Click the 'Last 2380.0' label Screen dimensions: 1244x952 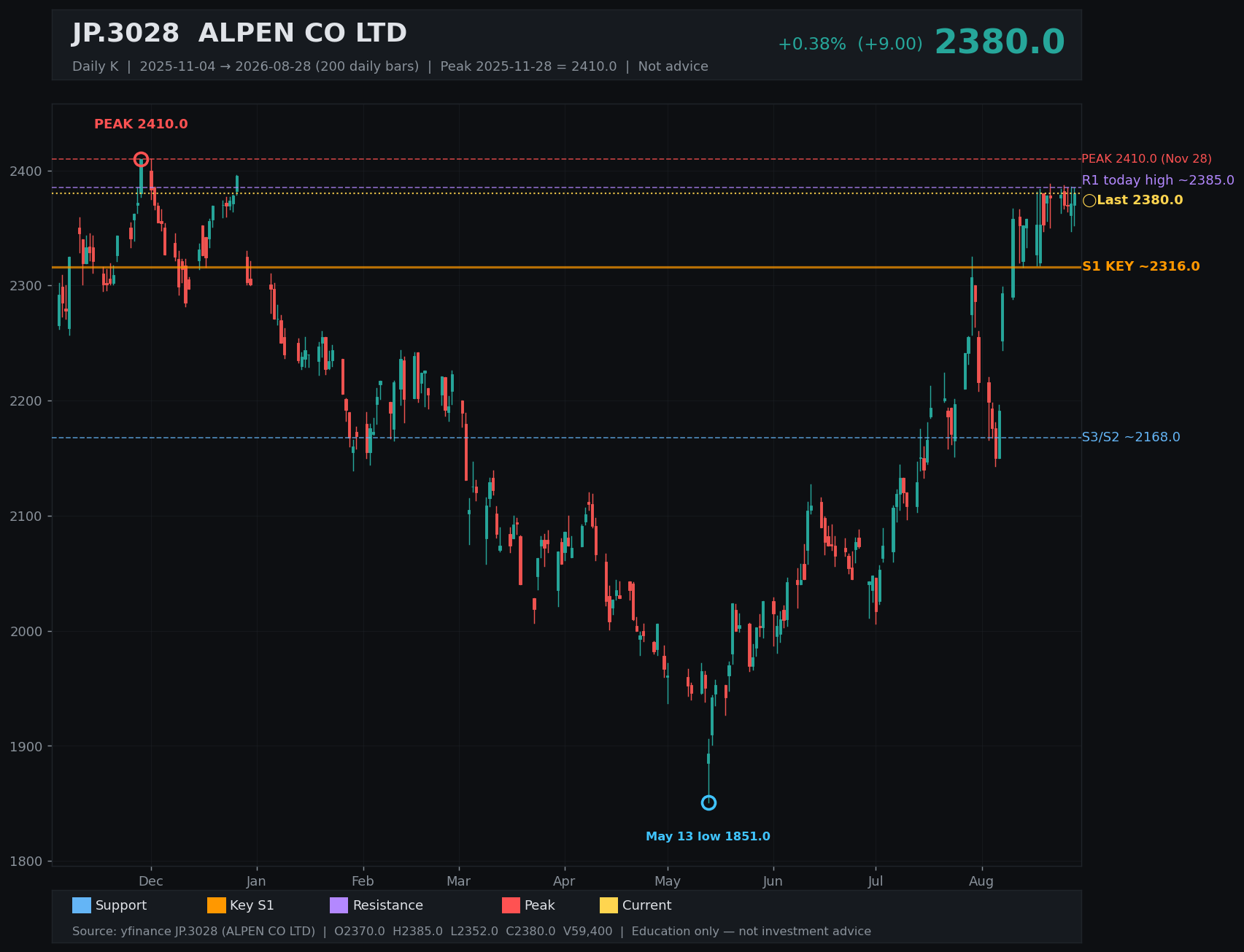point(1140,200)
